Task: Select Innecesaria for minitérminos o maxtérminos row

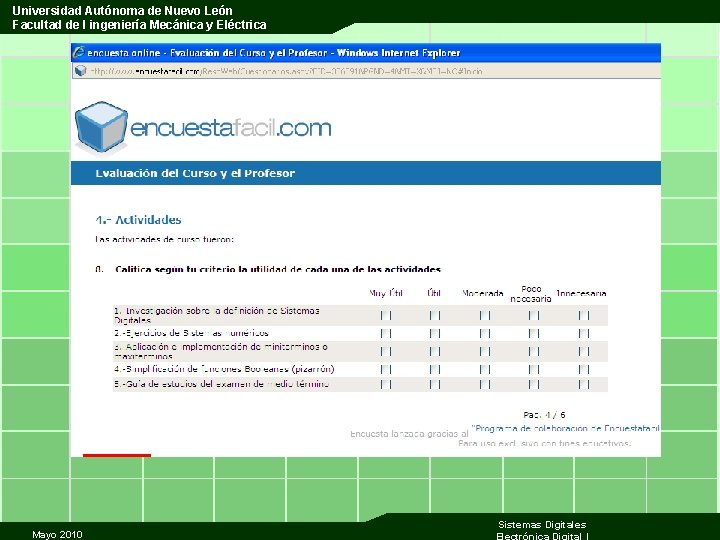Action: (x=584, y=351)
